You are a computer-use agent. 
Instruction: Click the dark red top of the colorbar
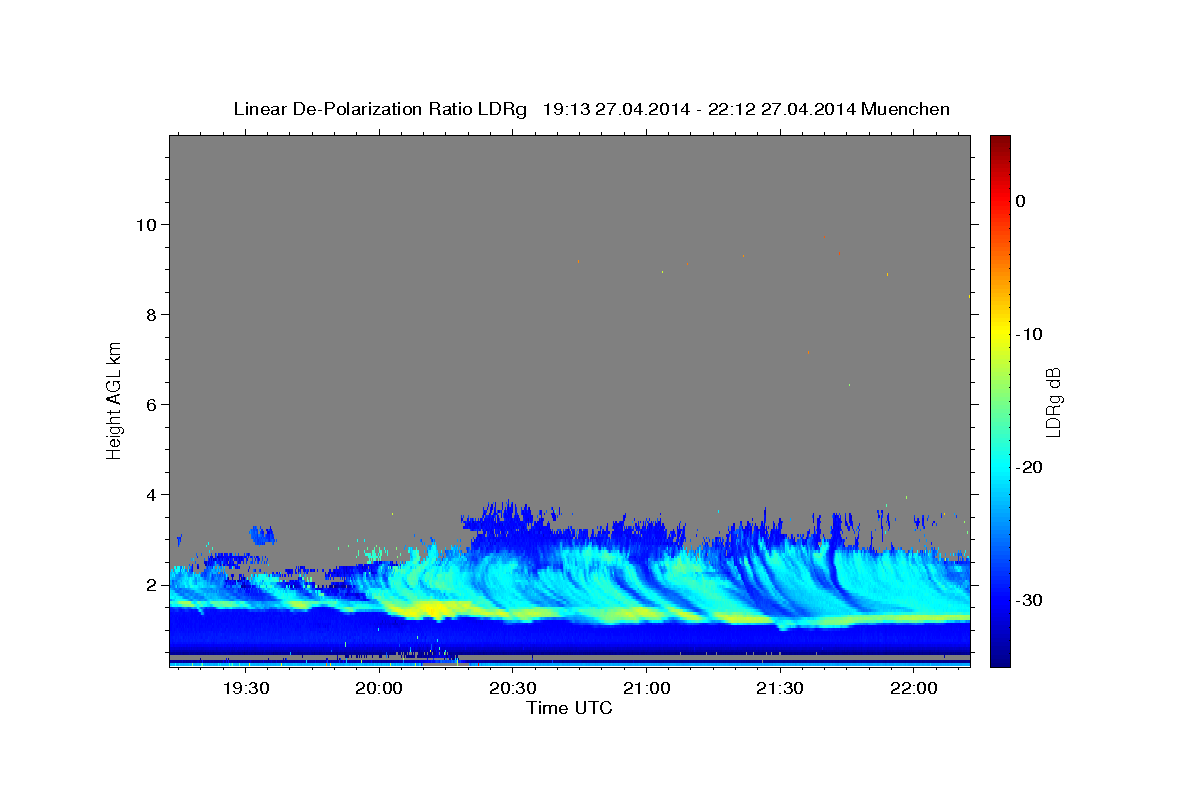click(x=1000, y=142)
